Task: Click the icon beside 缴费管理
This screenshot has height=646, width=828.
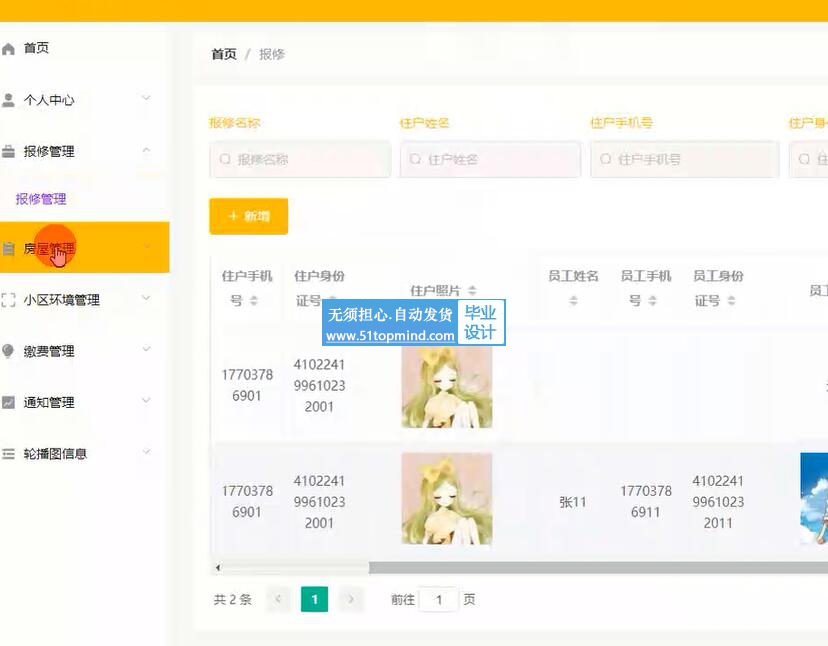Action: tap(8, 351)
